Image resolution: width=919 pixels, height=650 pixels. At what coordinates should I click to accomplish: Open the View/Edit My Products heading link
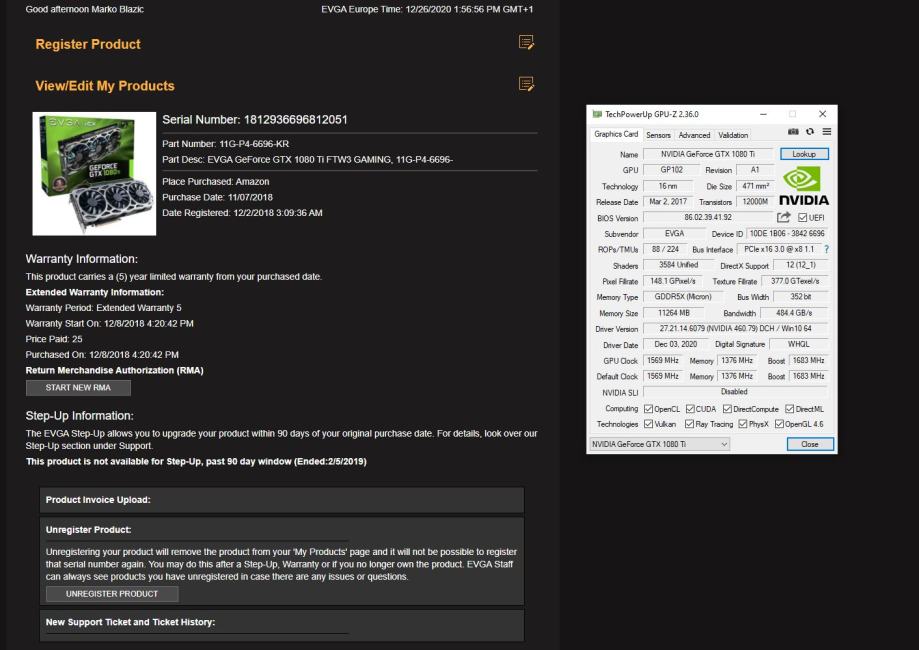[x=105, y=86]
